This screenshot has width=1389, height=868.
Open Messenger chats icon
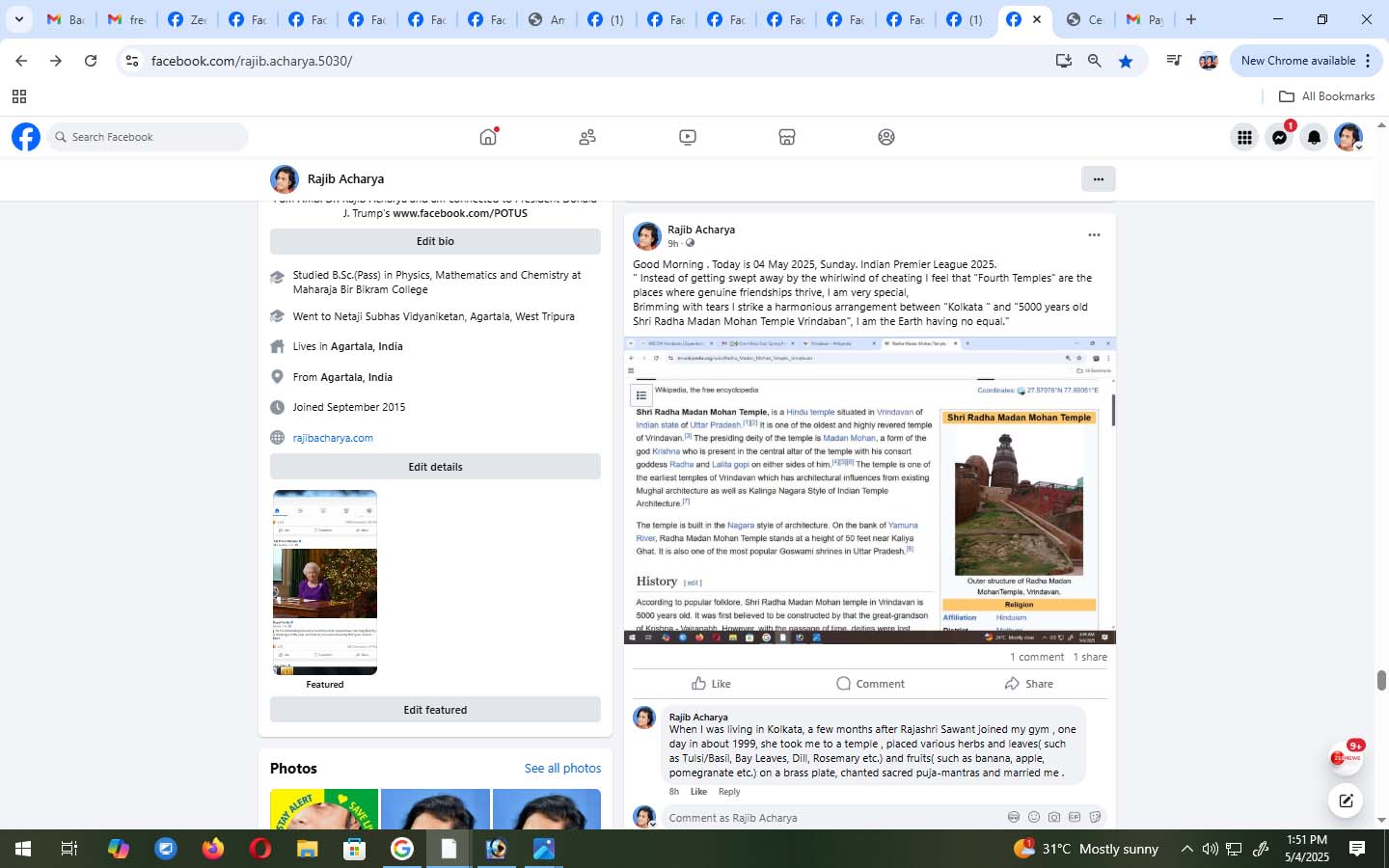tap(1279, 138)
